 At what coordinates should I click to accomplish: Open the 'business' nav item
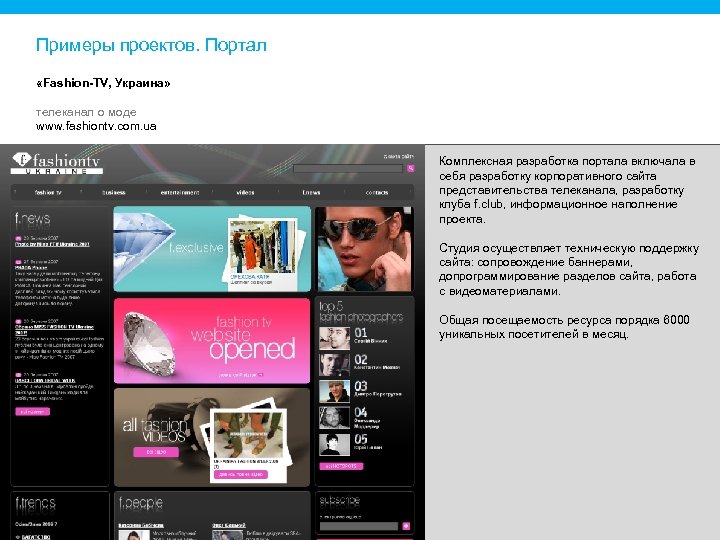point(113,192)
